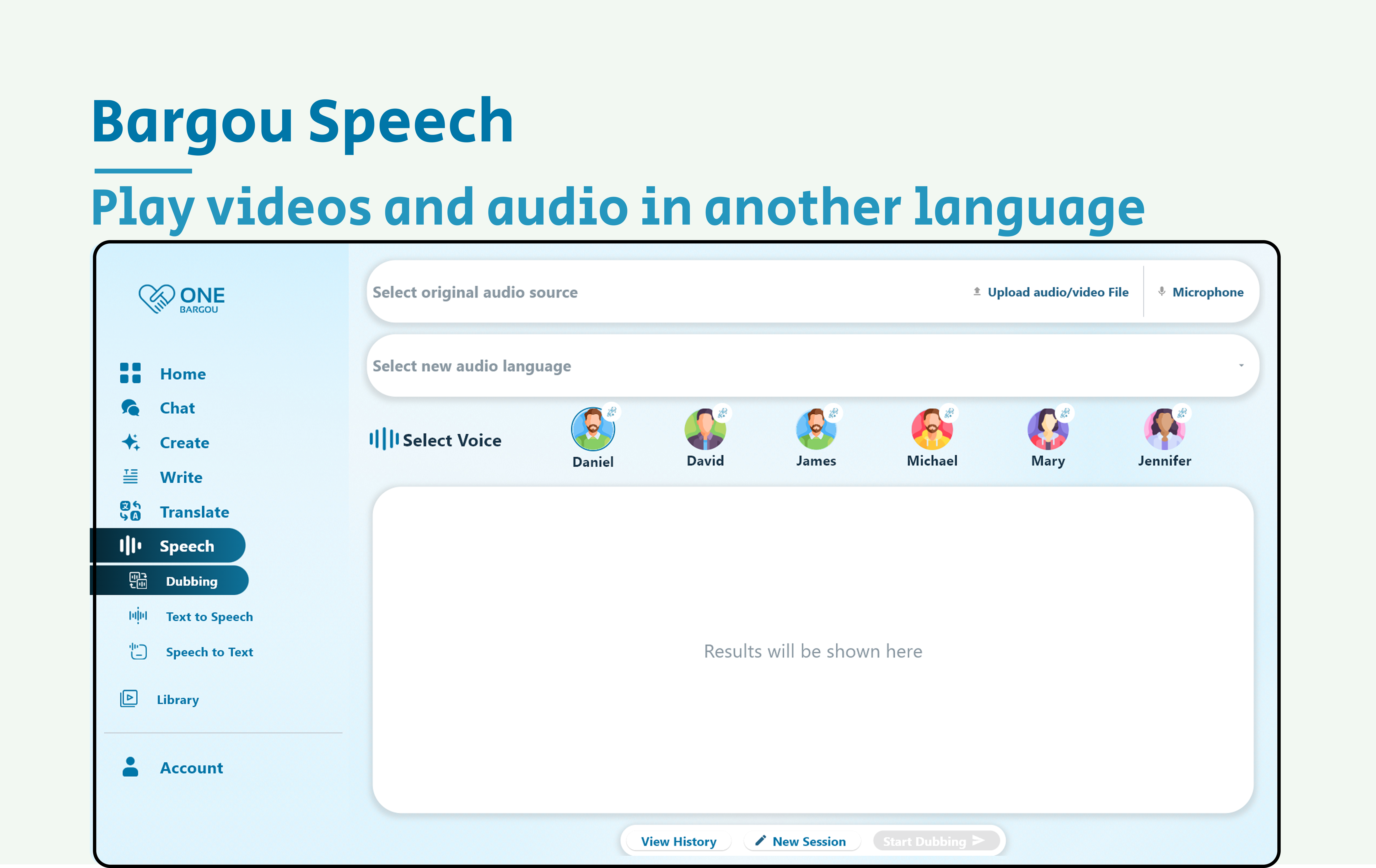This screenshot has height=868, width=1376.
Task: Open the Write tool
Action: tap(181, 477)
